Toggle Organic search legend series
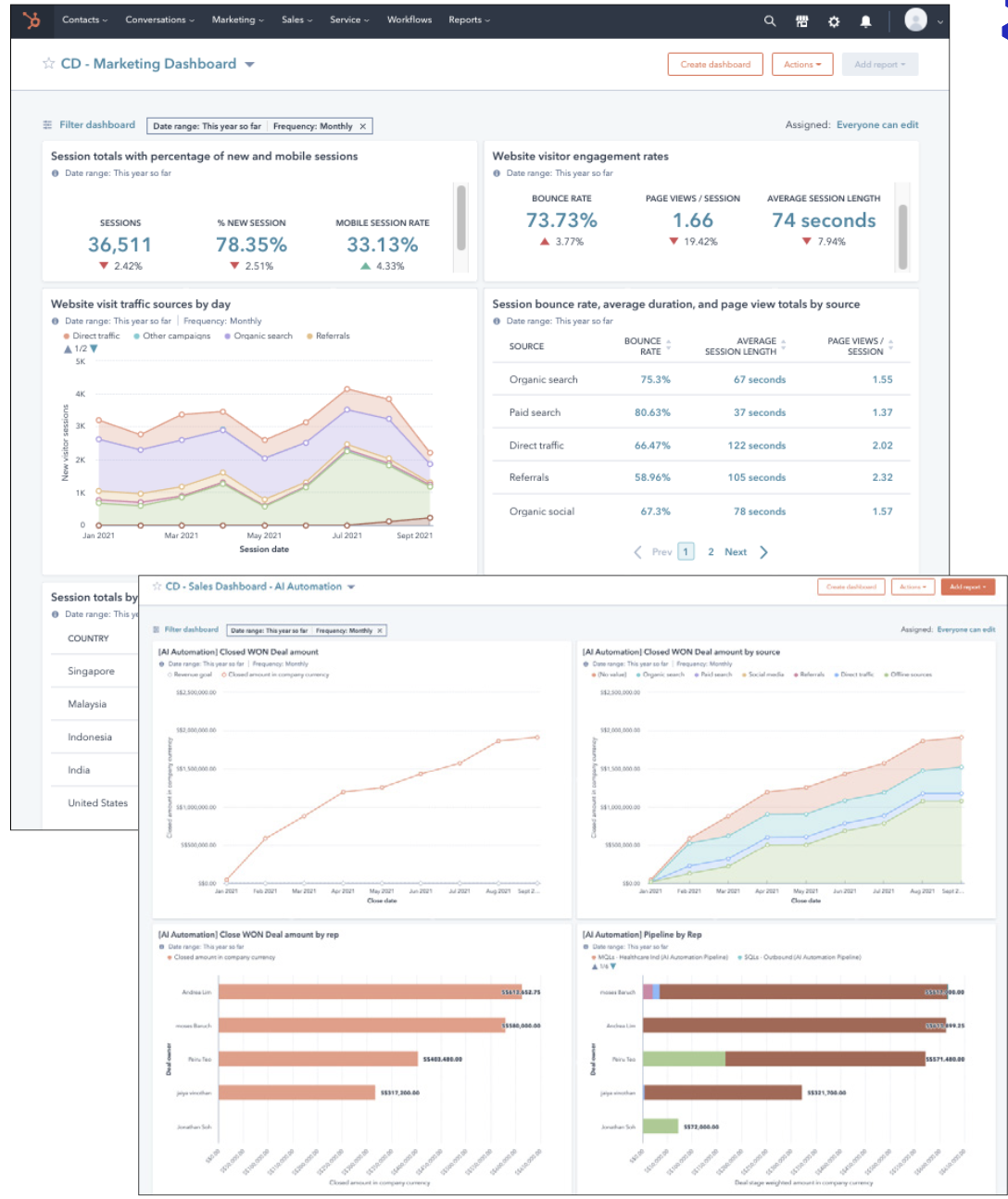1008x1199 pixels. point(262,335)
